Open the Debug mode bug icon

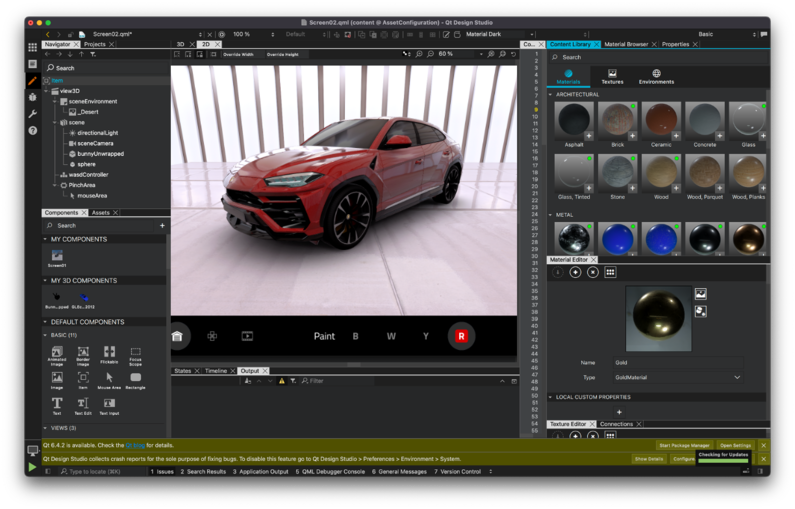(32, 97)
